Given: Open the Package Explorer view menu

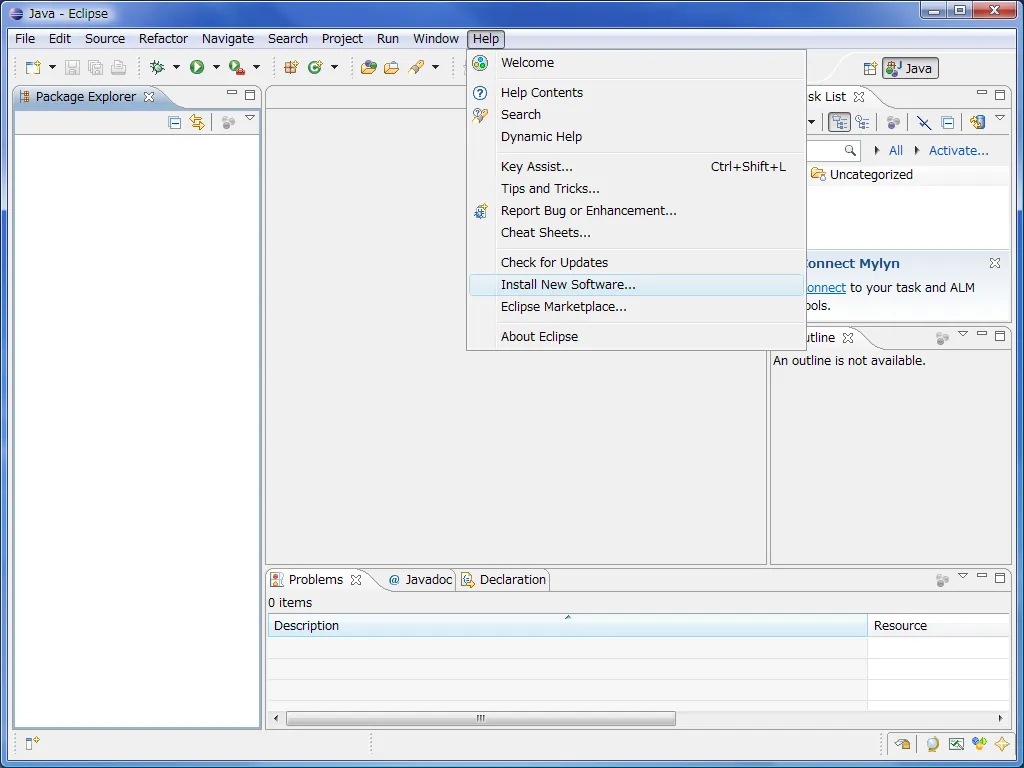Looking at the screenshot, I should [249, 118].
